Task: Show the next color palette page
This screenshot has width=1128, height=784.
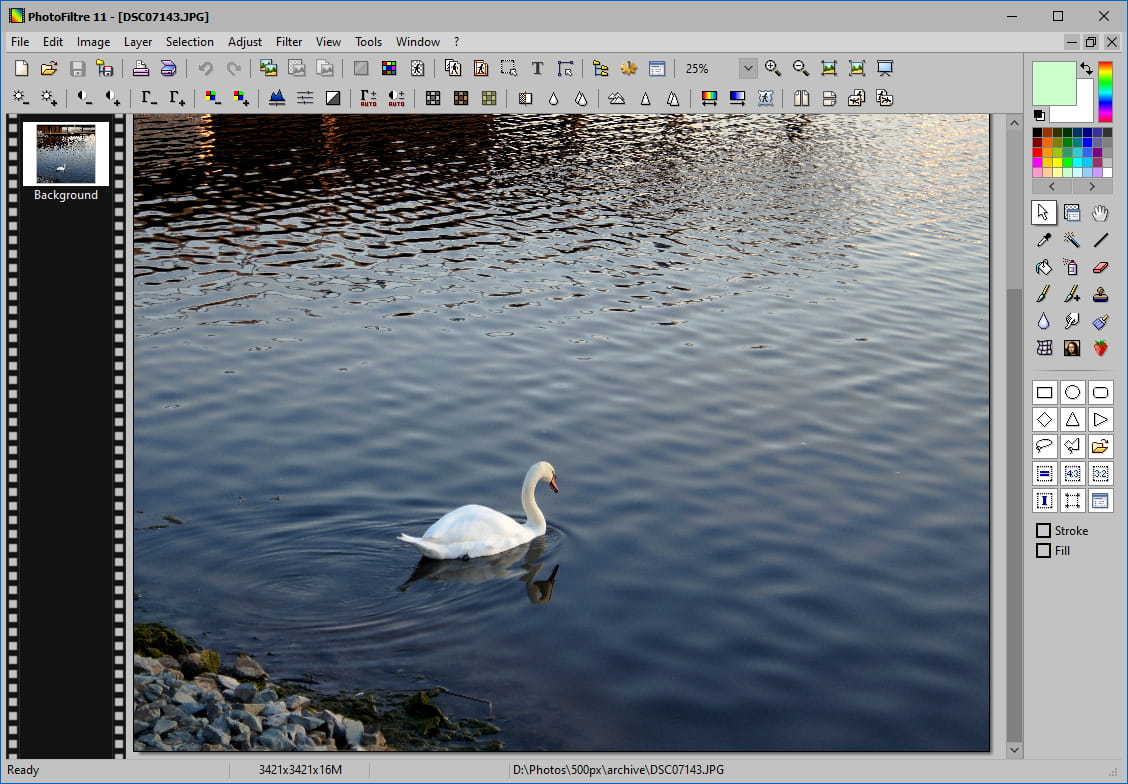Action: click(1091, 186)
